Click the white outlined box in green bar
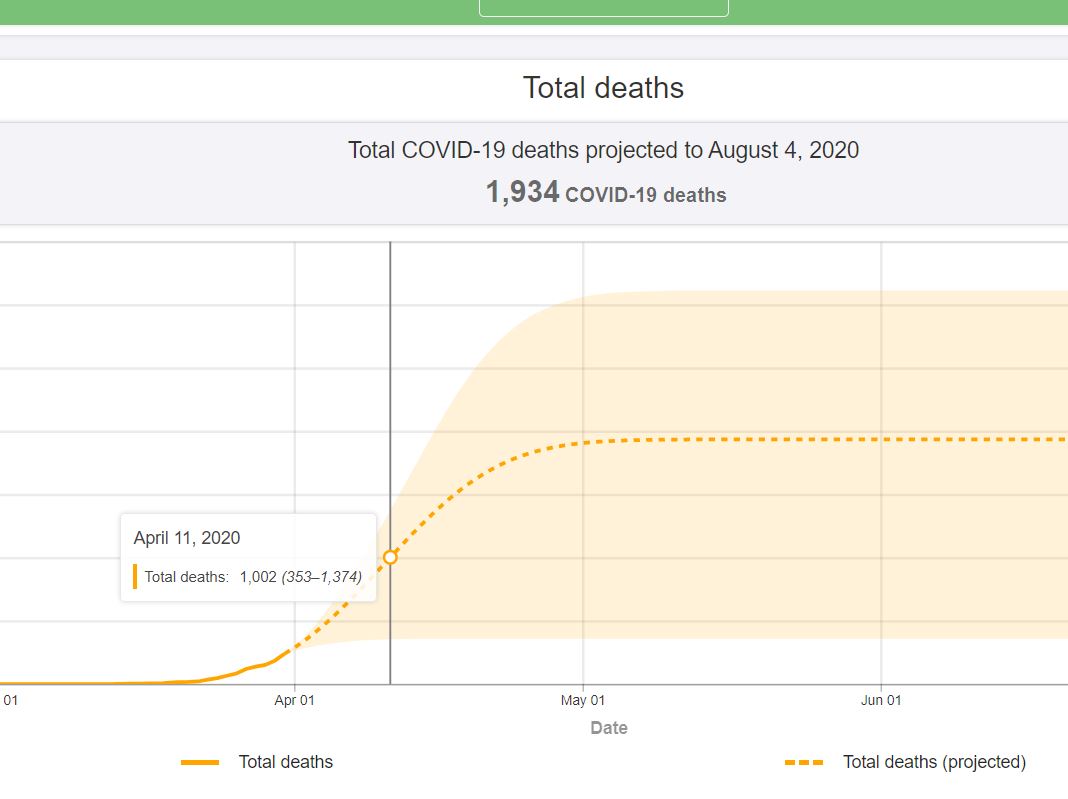Viewport: 1068px width, 799px height. 603,7
